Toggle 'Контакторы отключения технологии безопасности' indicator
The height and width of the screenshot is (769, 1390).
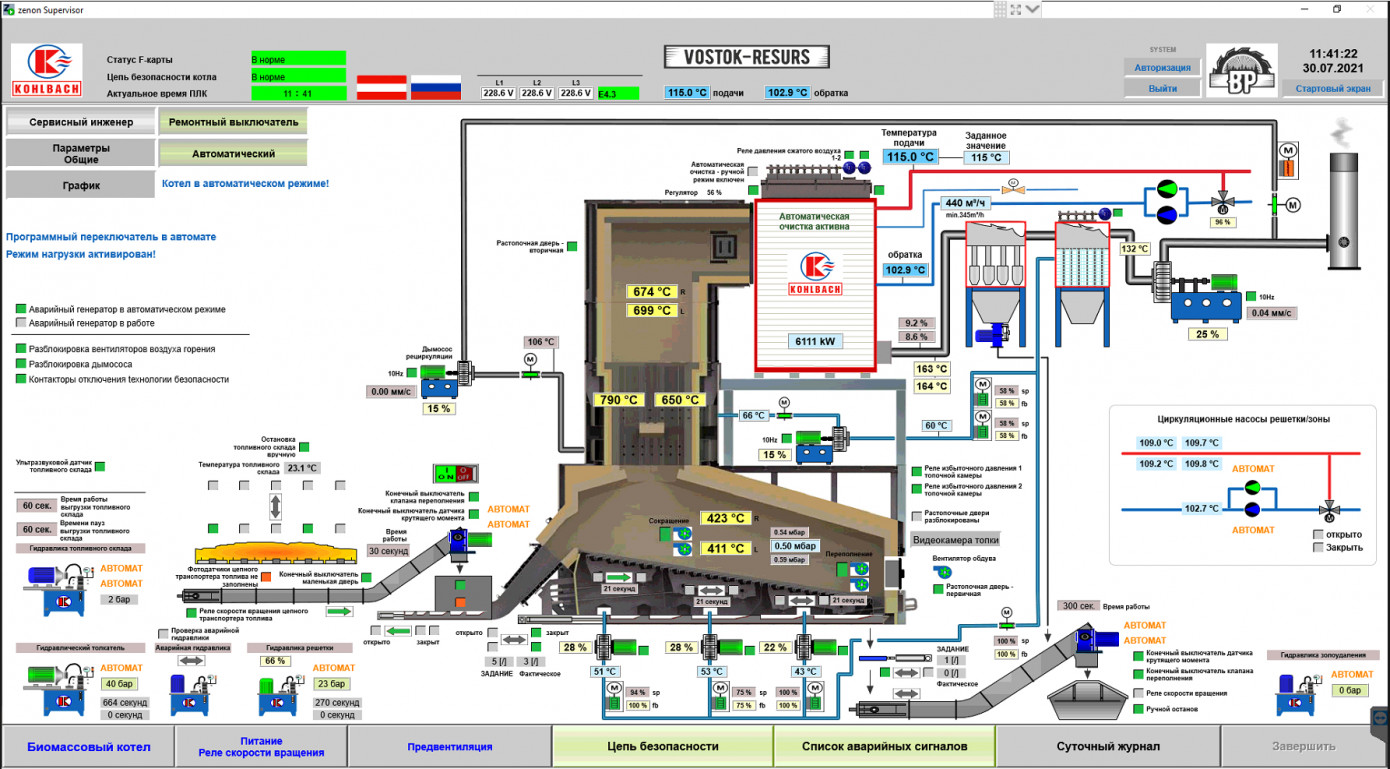[21, 379]
